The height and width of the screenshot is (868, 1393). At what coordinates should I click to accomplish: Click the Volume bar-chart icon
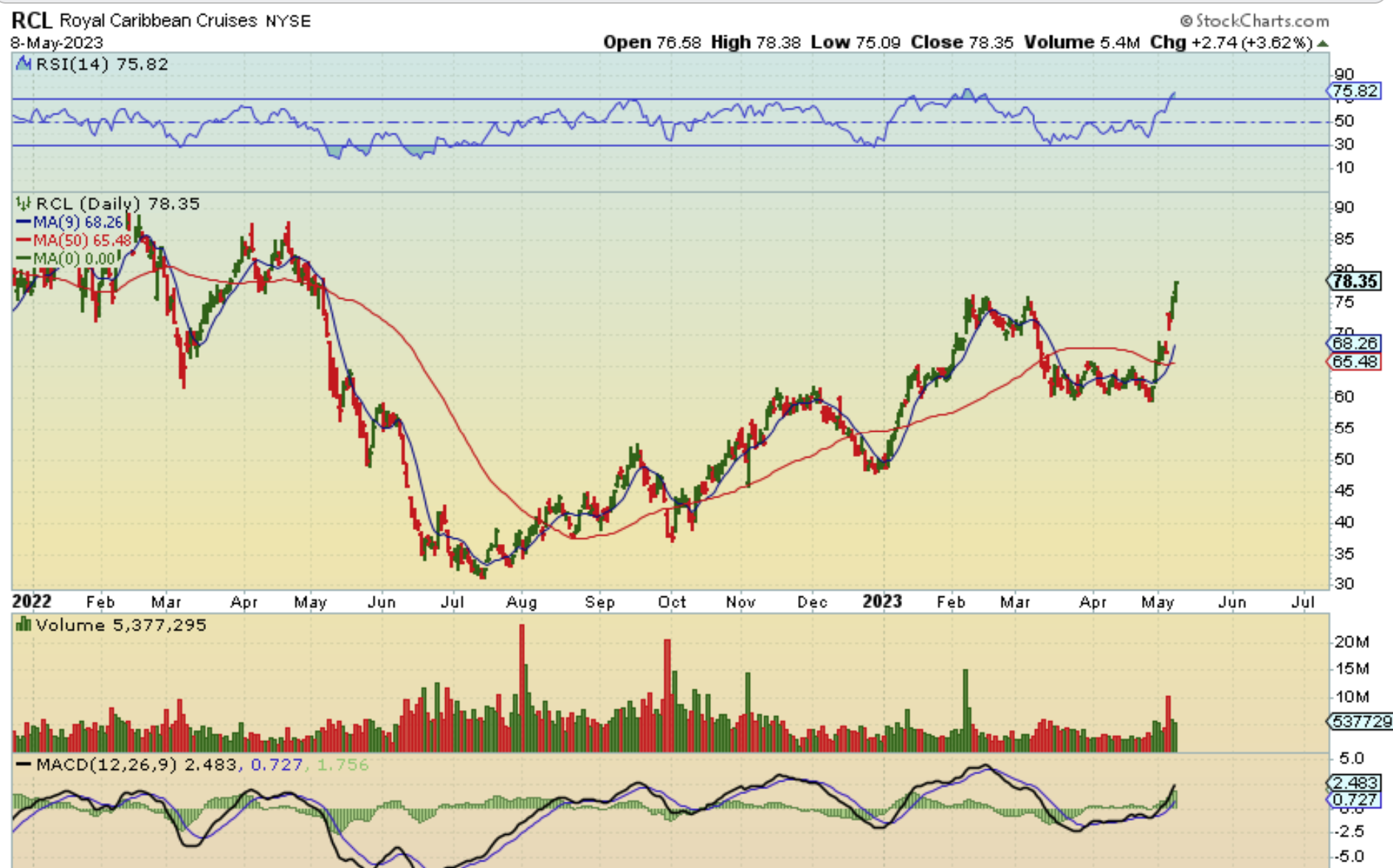click(x=24, y=625)
